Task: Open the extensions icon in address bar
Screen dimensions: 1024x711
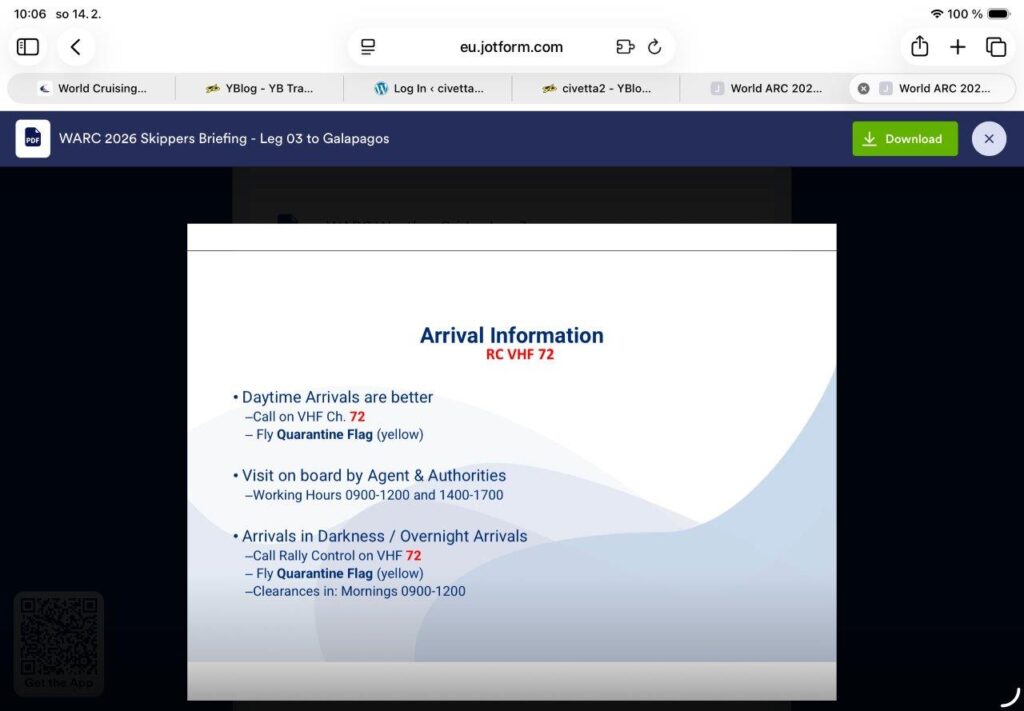Action: (x=625, y=47)
